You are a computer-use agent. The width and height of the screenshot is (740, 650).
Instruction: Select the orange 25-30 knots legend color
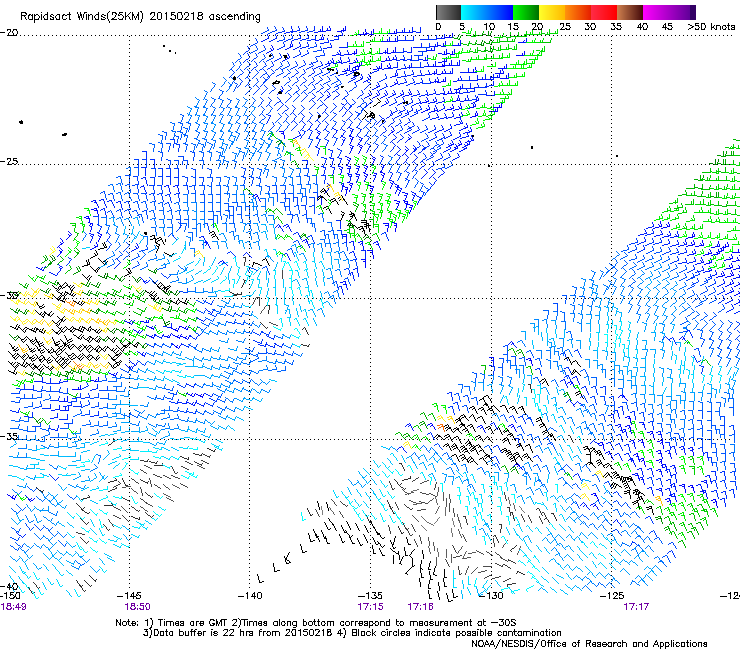578,12
